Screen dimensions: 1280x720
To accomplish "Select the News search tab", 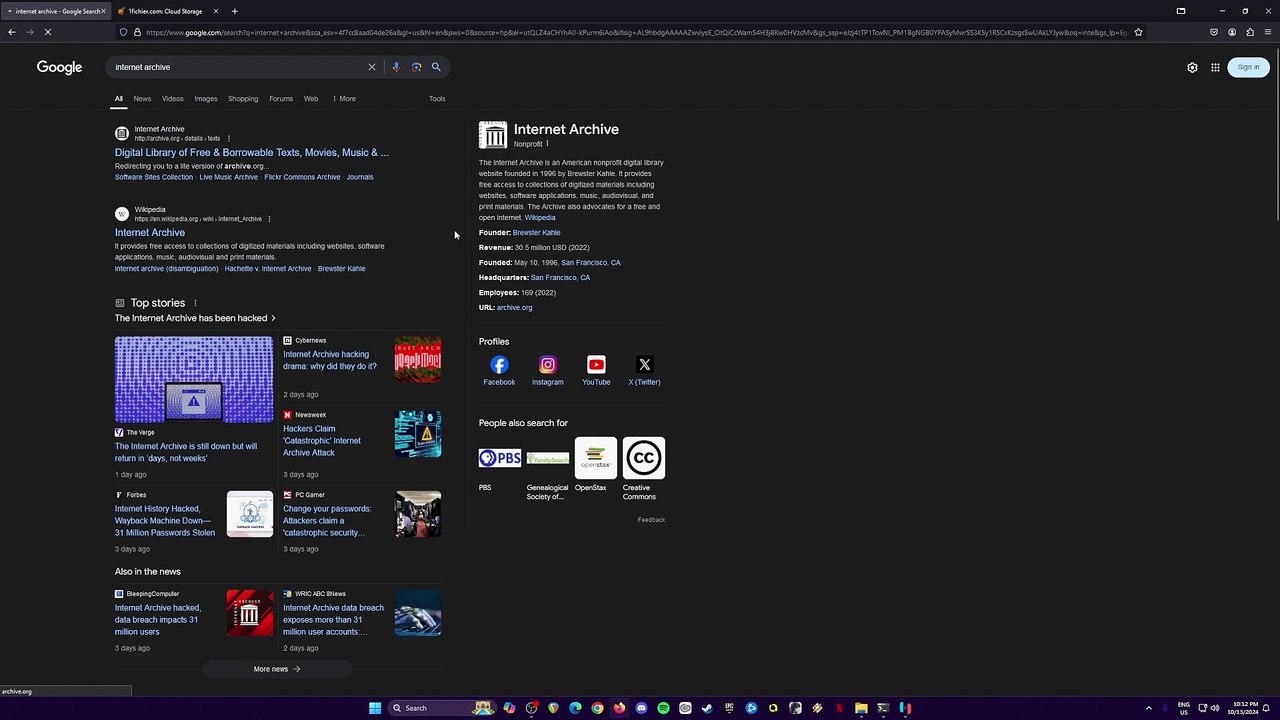I will (x=142, y=98).
